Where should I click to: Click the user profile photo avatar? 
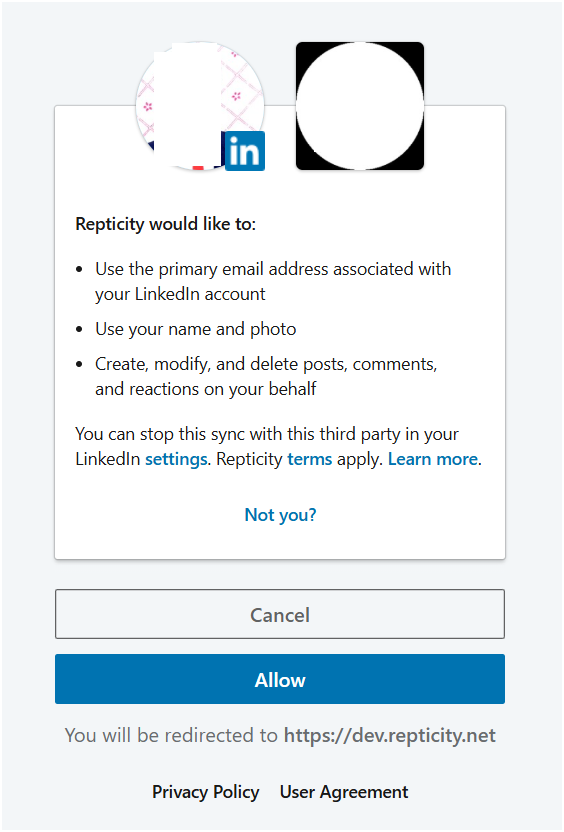(200, 106)
